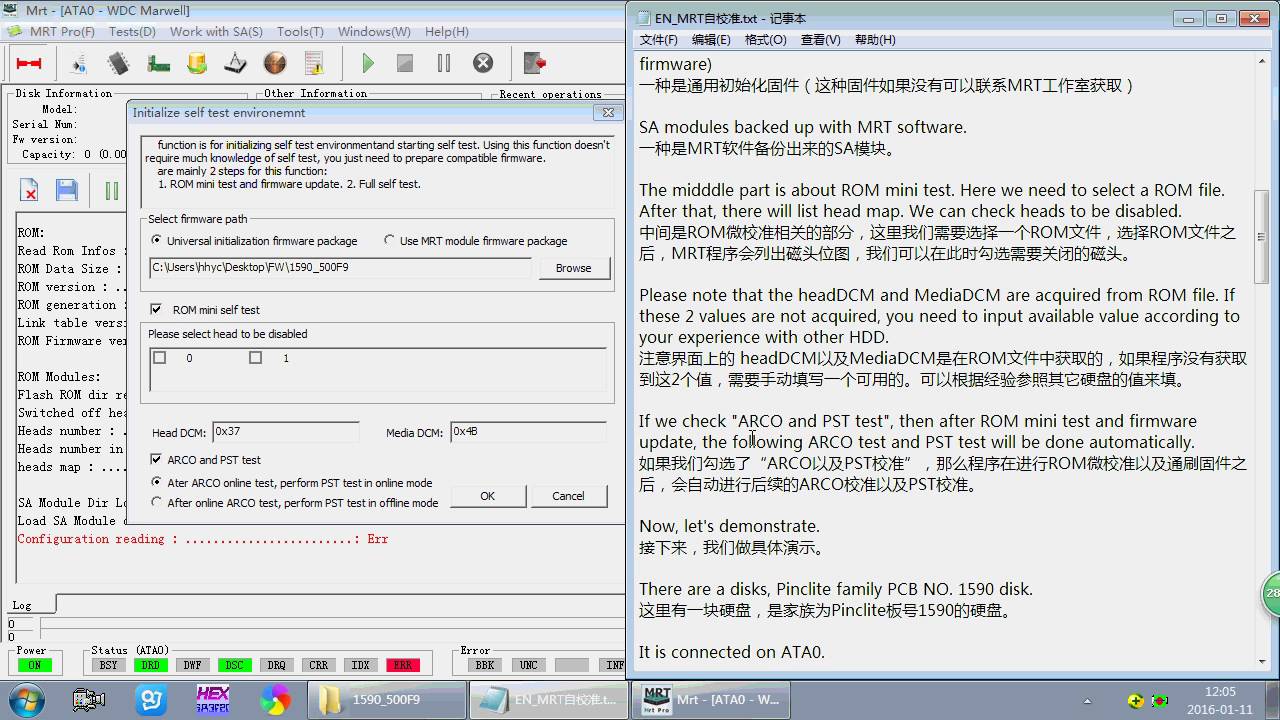Open MRT Pro(F) menu
This screenshot has height=720, width=1280.
(x=62, y=32)
